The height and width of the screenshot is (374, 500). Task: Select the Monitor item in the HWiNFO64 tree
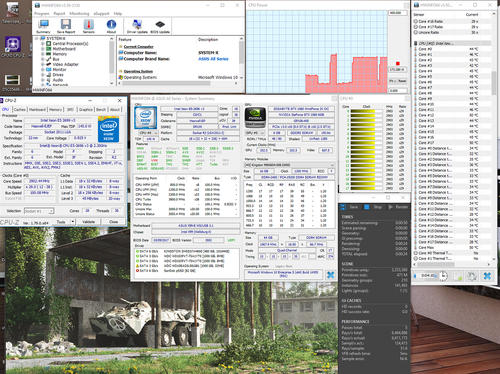point(60,69)
